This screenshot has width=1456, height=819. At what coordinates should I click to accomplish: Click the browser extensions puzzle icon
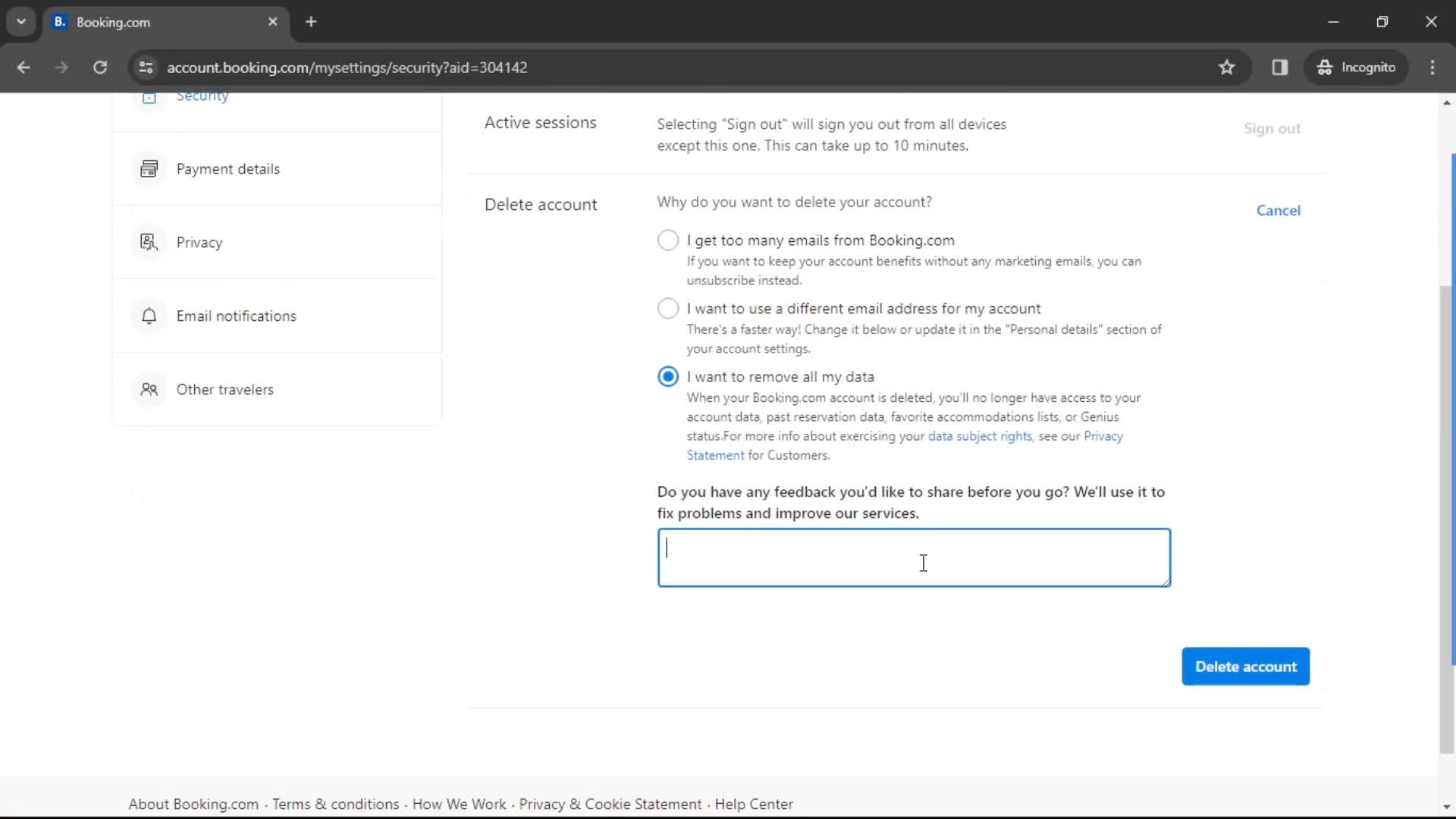click(1281, 67)
